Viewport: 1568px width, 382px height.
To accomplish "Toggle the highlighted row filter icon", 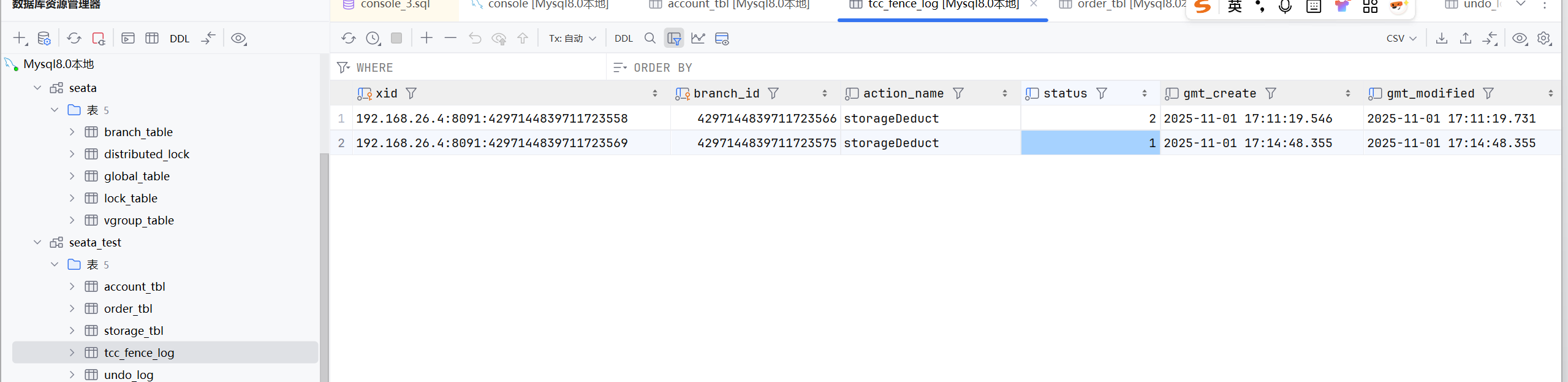I will (x=674, y=39).
